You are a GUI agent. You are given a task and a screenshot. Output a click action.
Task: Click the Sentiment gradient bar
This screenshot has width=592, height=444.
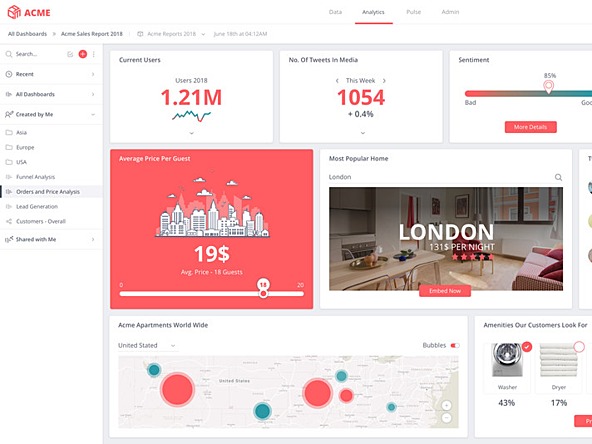click(529, 94)
